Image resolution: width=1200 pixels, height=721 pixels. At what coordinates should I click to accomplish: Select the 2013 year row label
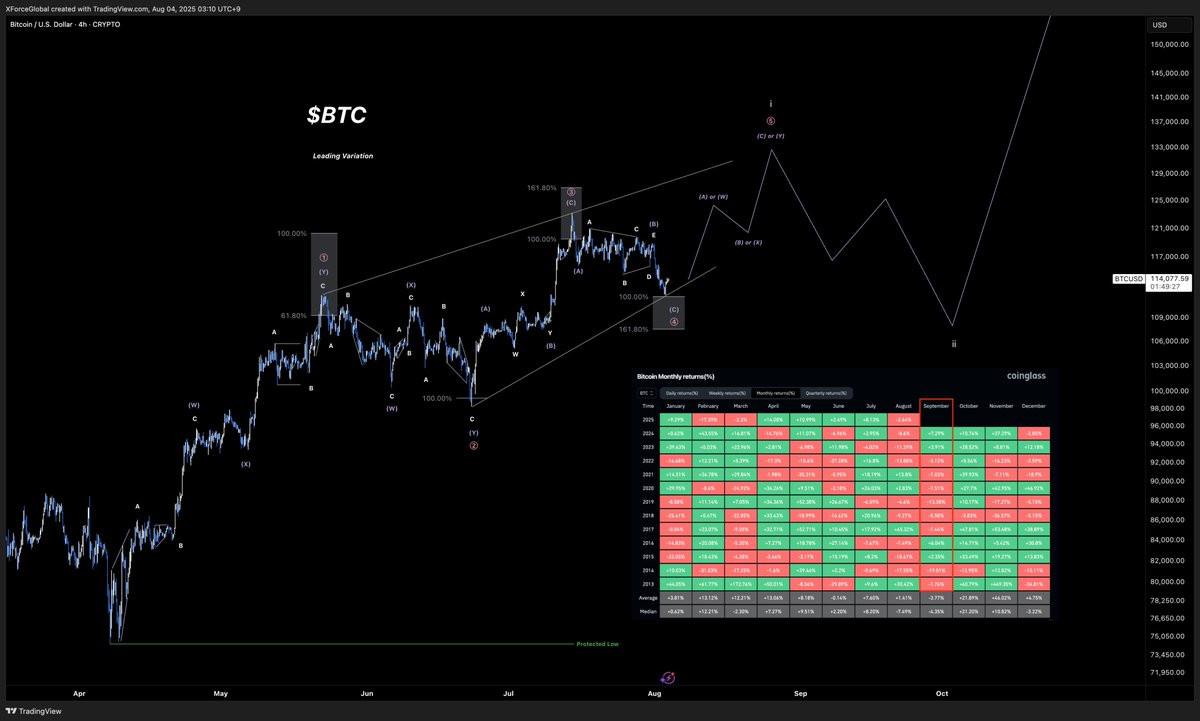[648, 584]
